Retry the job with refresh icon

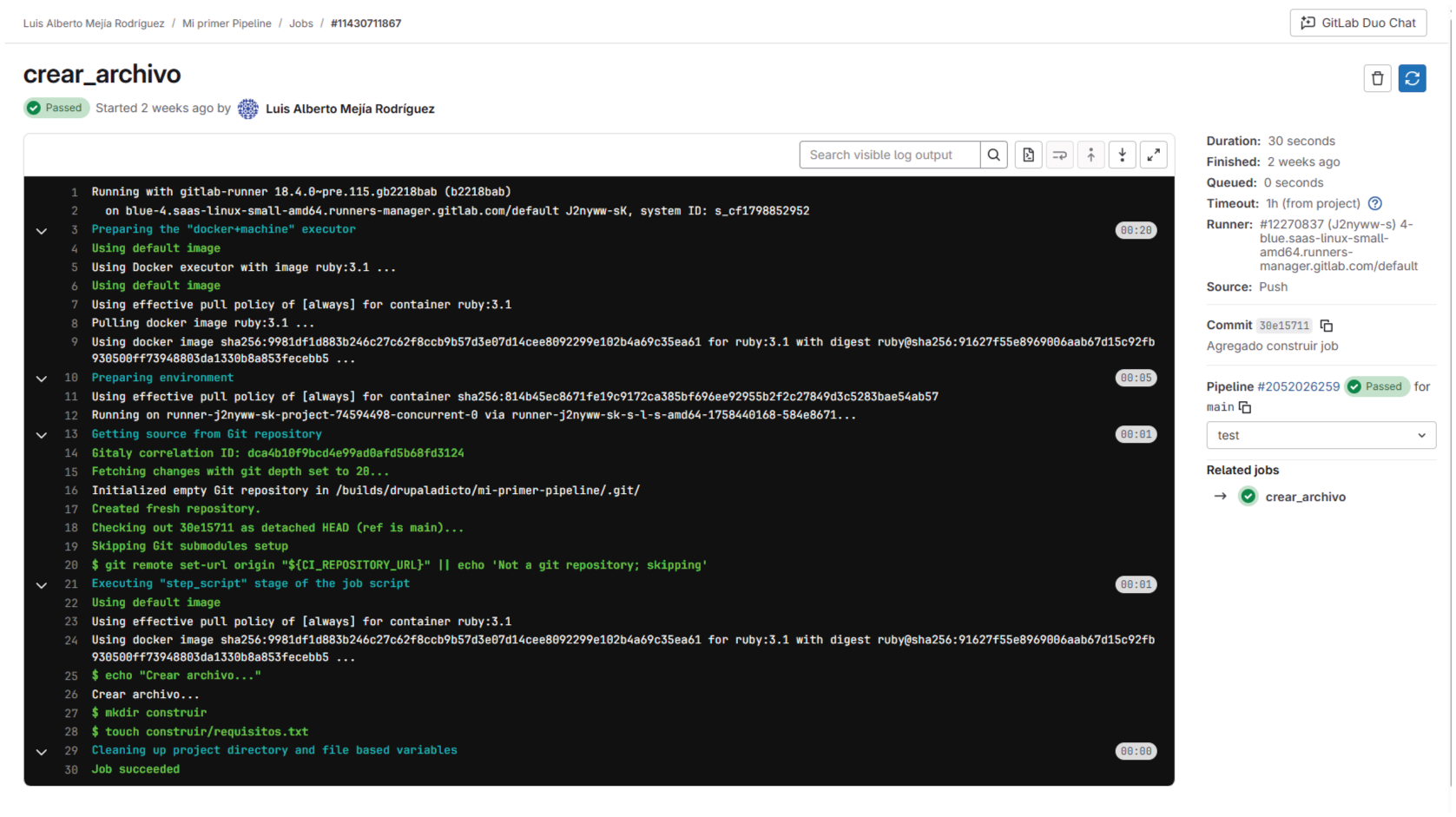point(1412,79)
